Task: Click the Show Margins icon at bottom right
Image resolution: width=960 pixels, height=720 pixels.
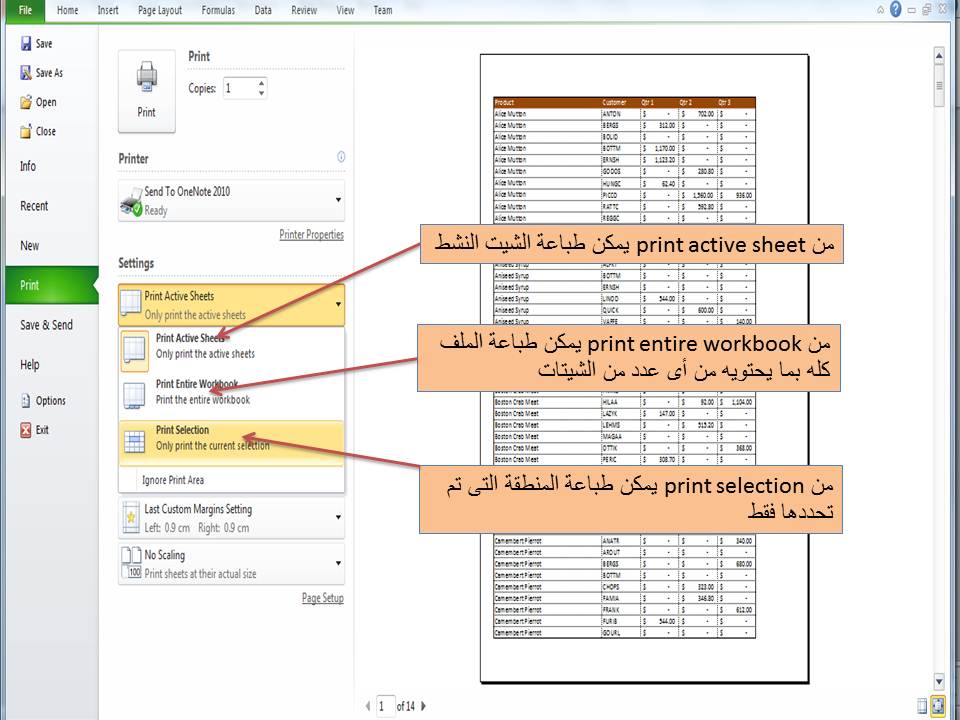Action: [x=923, y=706]
